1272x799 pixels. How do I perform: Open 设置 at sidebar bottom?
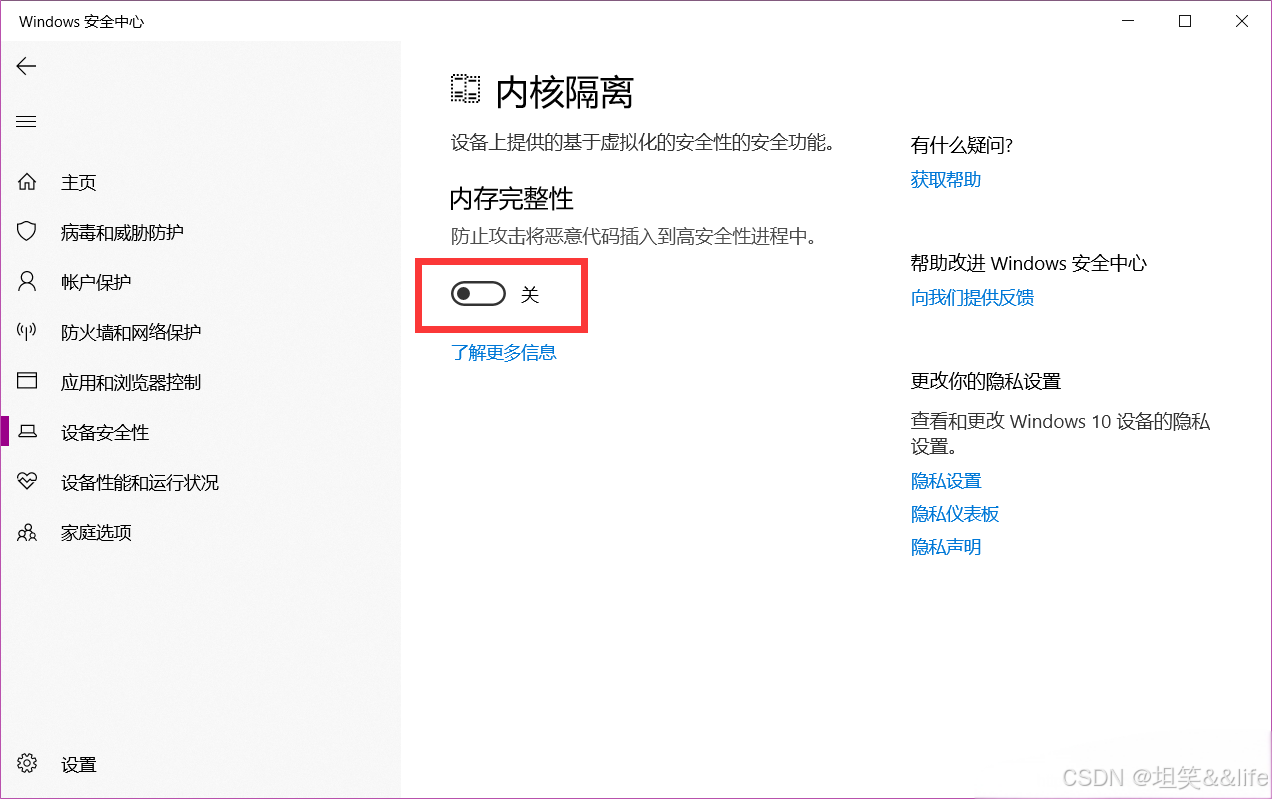point(200,764)
